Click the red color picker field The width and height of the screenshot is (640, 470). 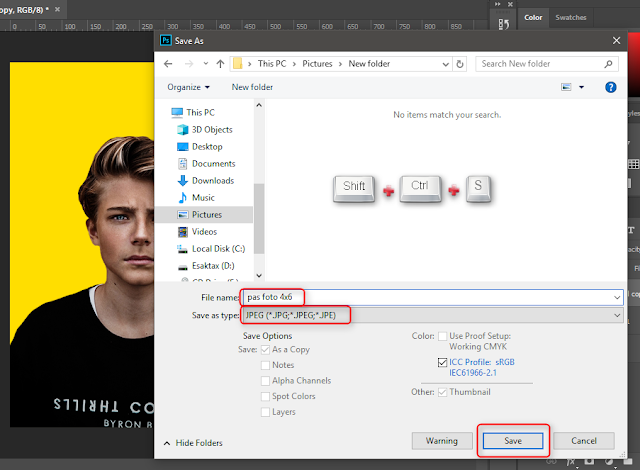coord(633,65)
